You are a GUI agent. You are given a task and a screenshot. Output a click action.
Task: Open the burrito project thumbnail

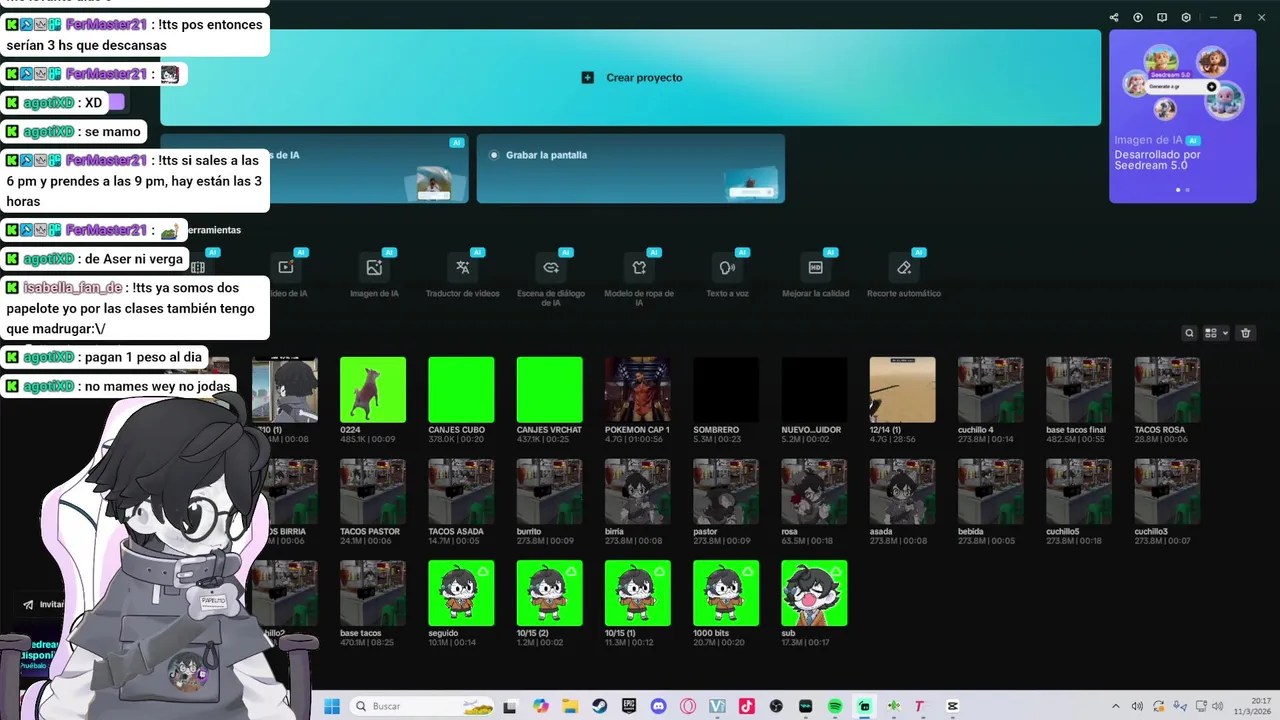pyautogui.click(x=549, y=491)
